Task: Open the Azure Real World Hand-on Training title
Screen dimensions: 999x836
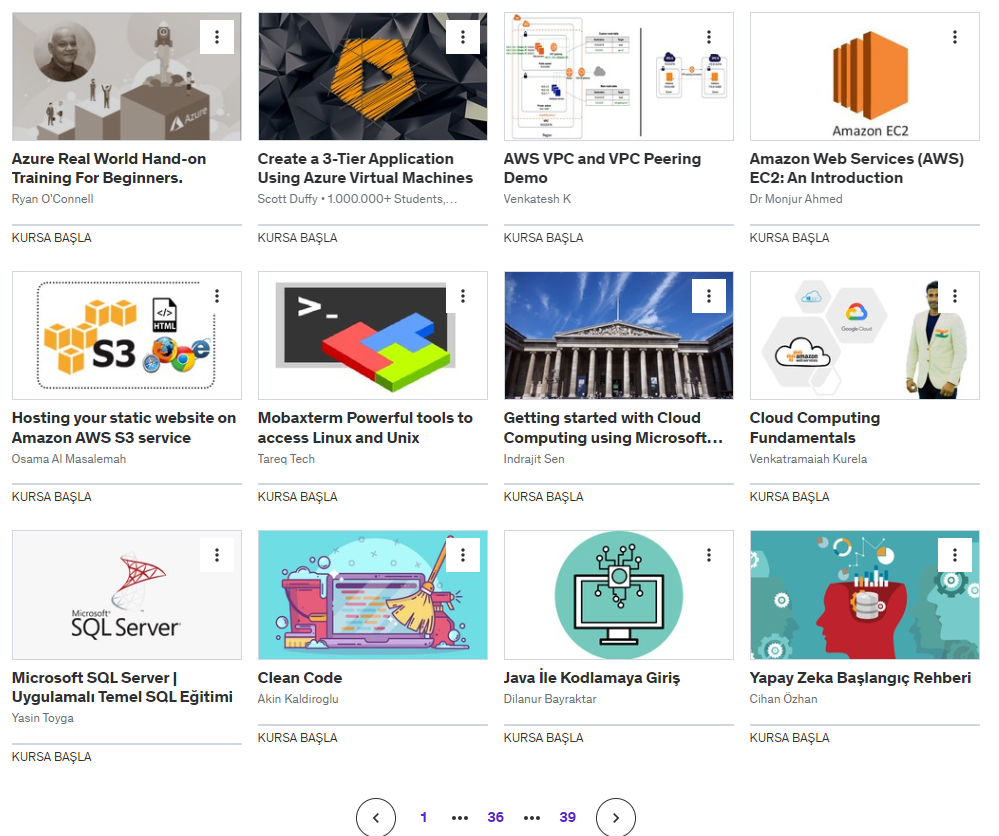Action: coord(109,168)
